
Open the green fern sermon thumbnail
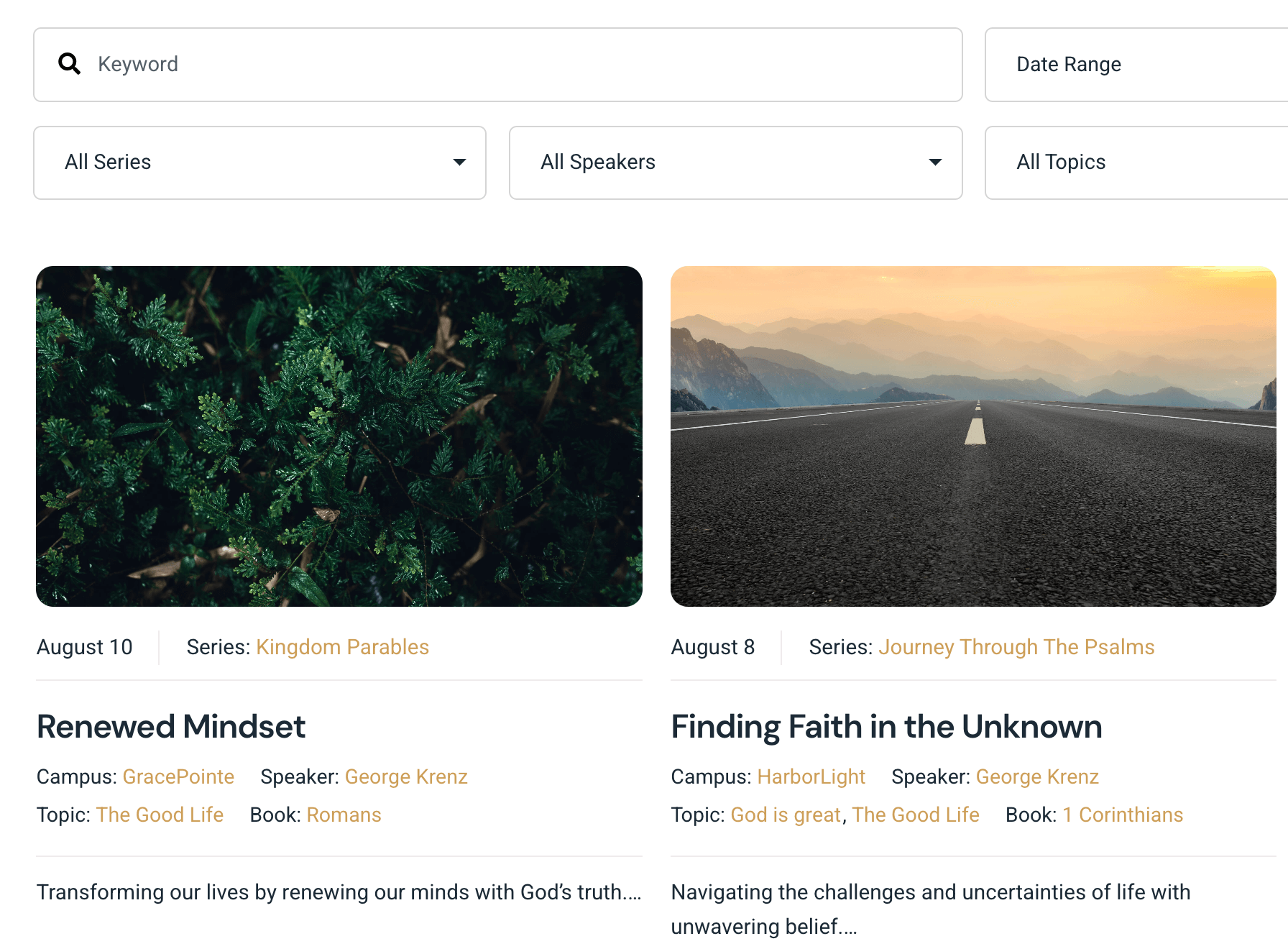tap(339, 436)
